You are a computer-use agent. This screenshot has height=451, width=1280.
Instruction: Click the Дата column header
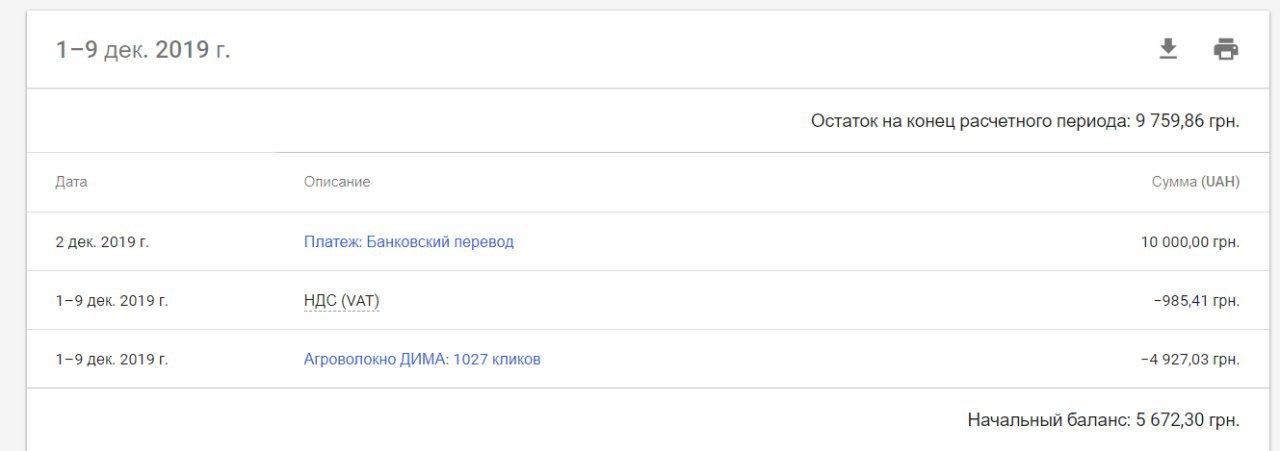(x=71, y=182)
